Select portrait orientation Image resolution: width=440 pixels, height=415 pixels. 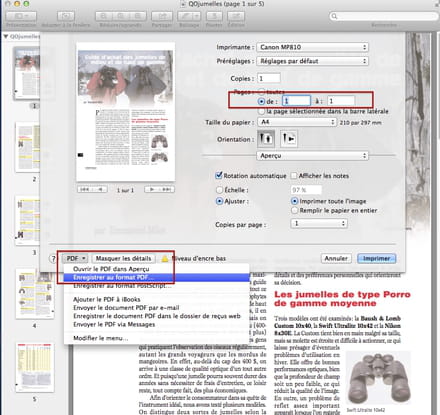pyautogui.click(x=266, y=138)
